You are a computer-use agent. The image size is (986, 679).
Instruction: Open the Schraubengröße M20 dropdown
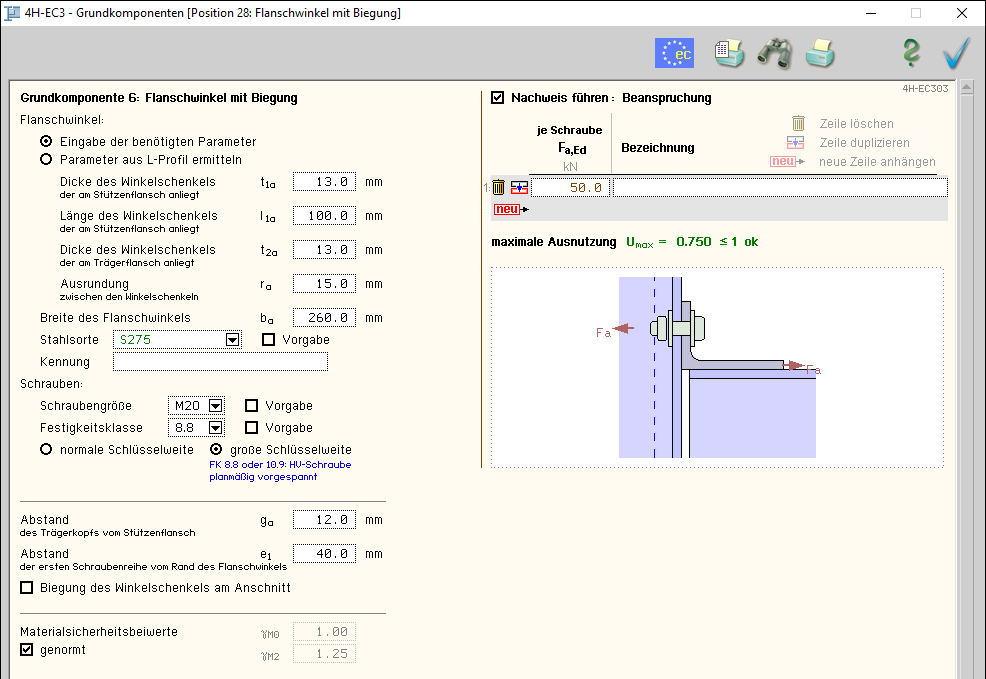coord(216,406)
